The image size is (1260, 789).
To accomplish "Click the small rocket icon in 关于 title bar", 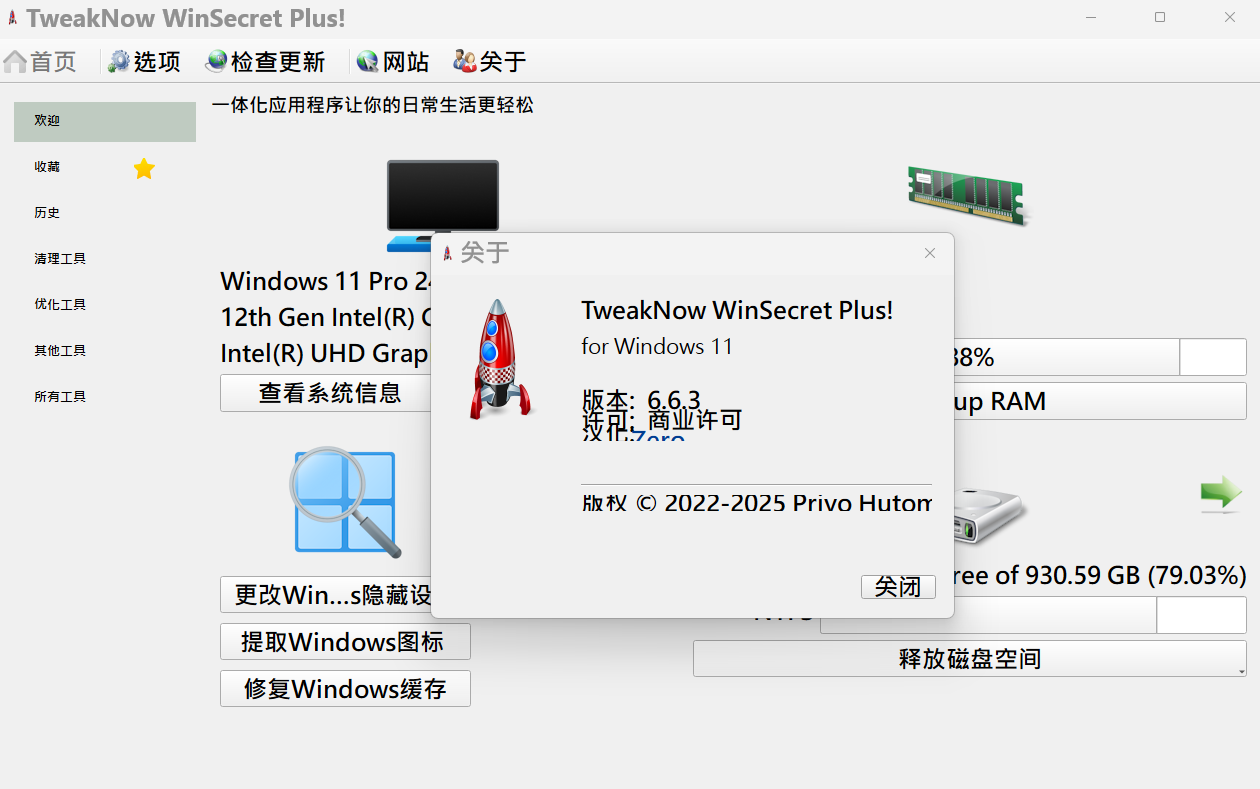I will (447, 253).
